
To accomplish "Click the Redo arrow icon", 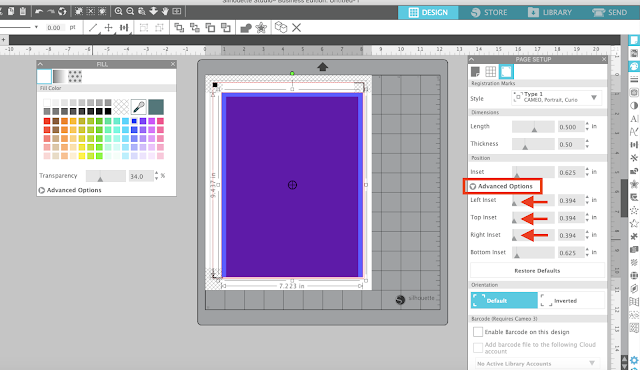I will (x=51, y=11).
